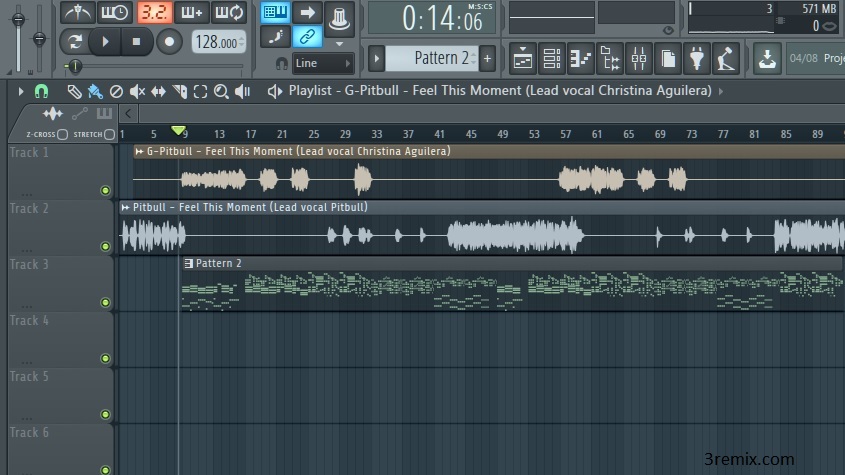Click the multilink controllers knob icon
845x475 pixels.
click(x=339, y=18)
